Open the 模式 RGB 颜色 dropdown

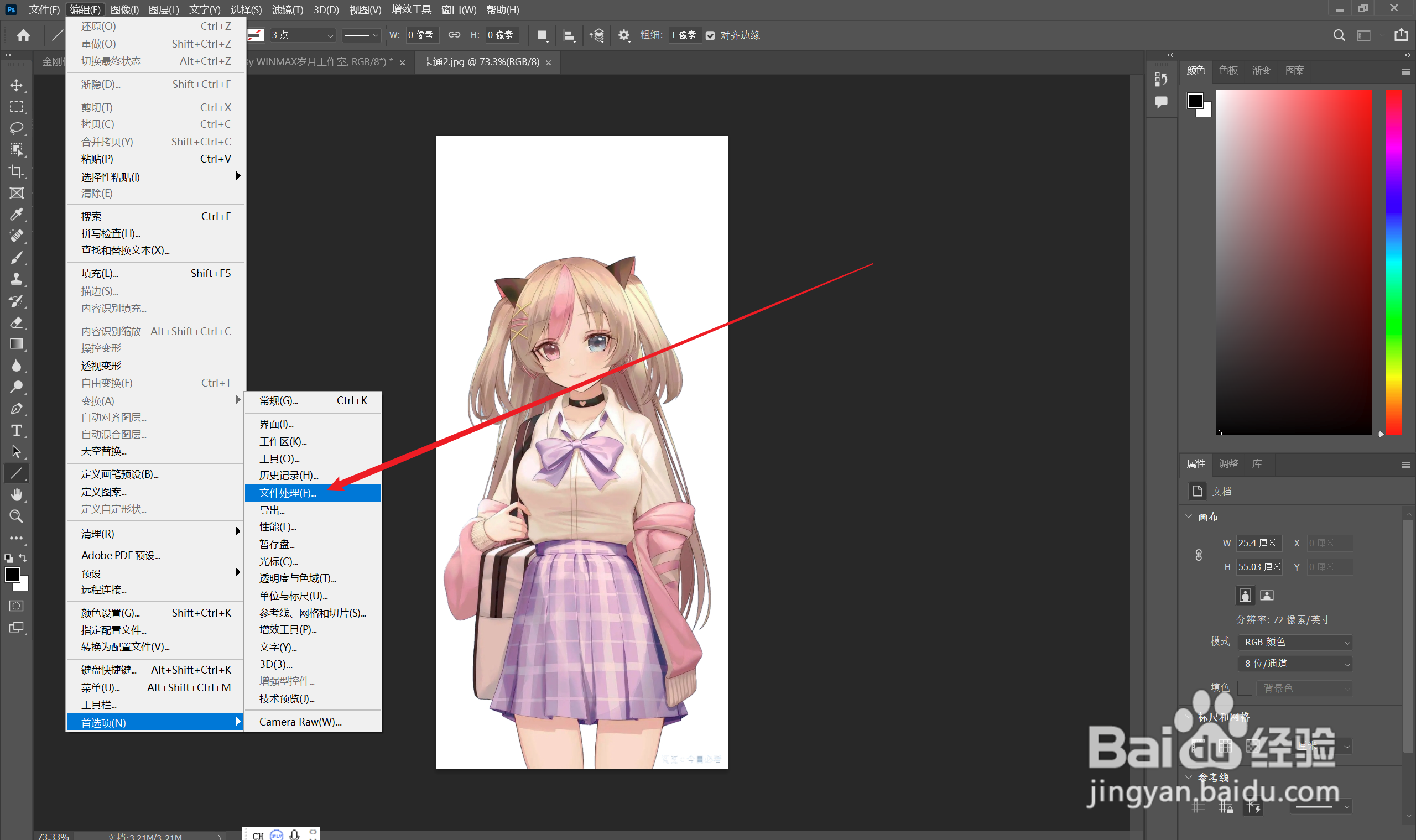(1295, 642)
